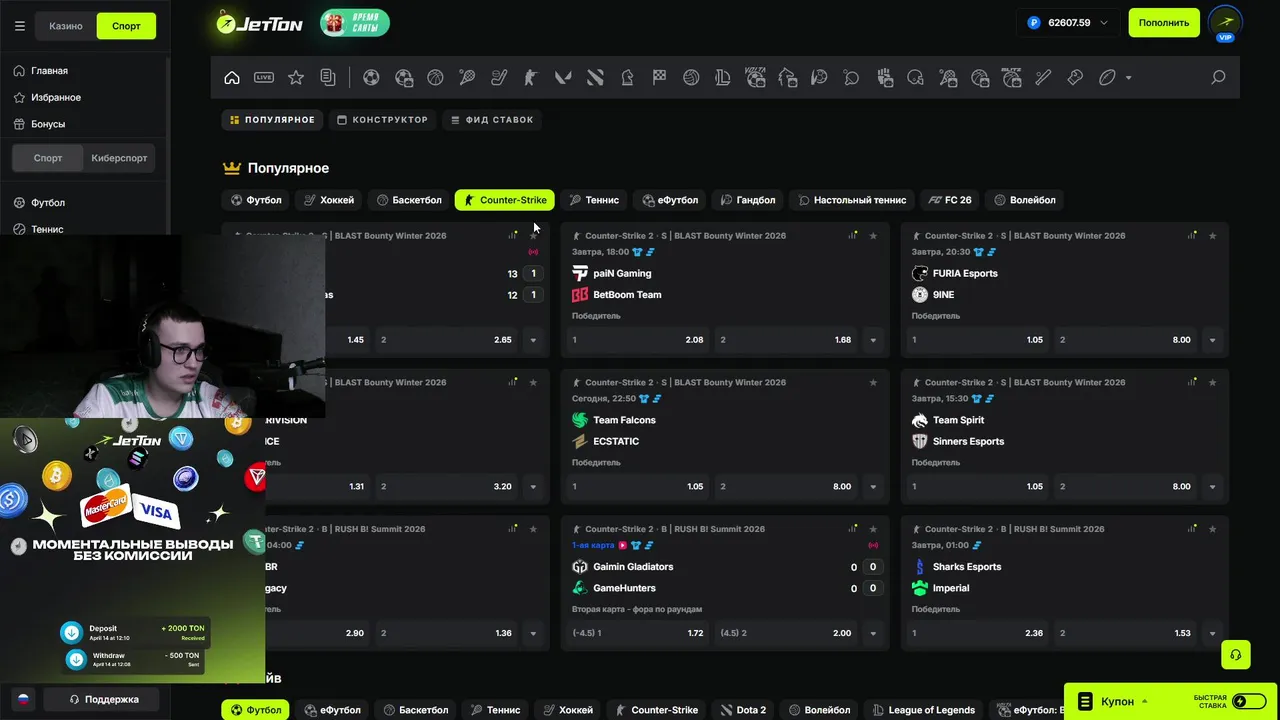
Task: Open favorites star in the sports icon bar
Action: [x=296, y=77]
